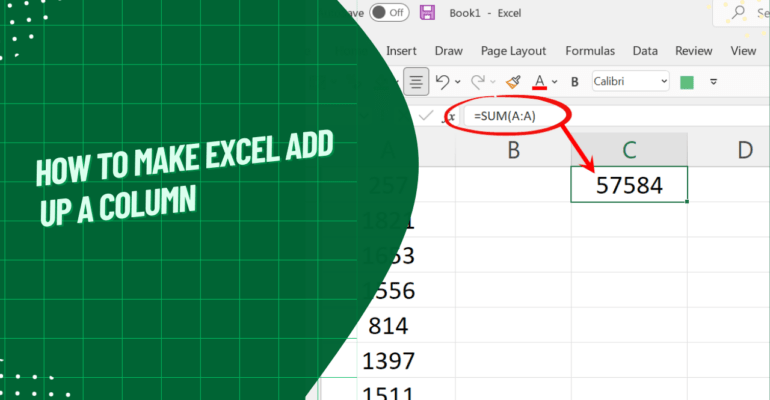Click the fx Insert Function icon
The image size is (770, 400).
click(449, 117)
